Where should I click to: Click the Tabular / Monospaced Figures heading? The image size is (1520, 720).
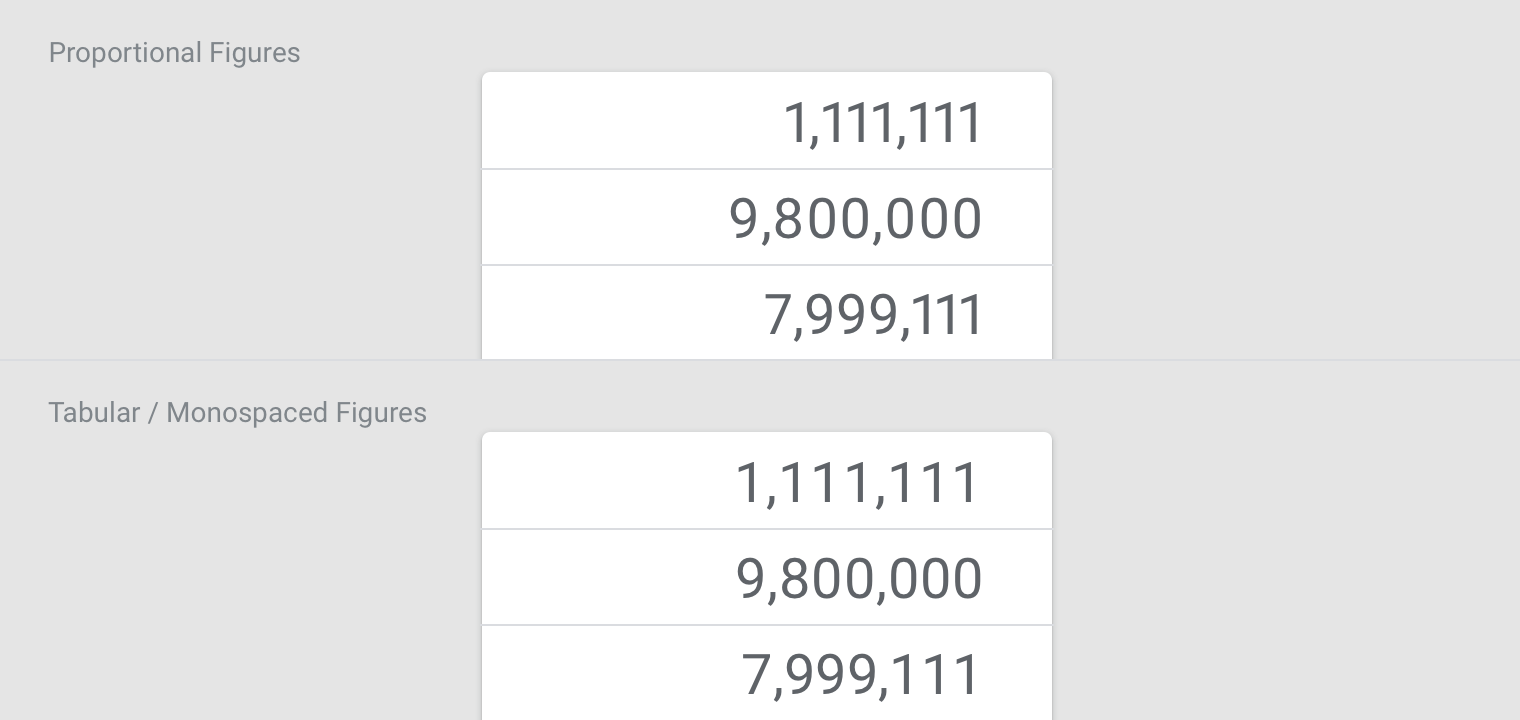click(x=237, y=413)
